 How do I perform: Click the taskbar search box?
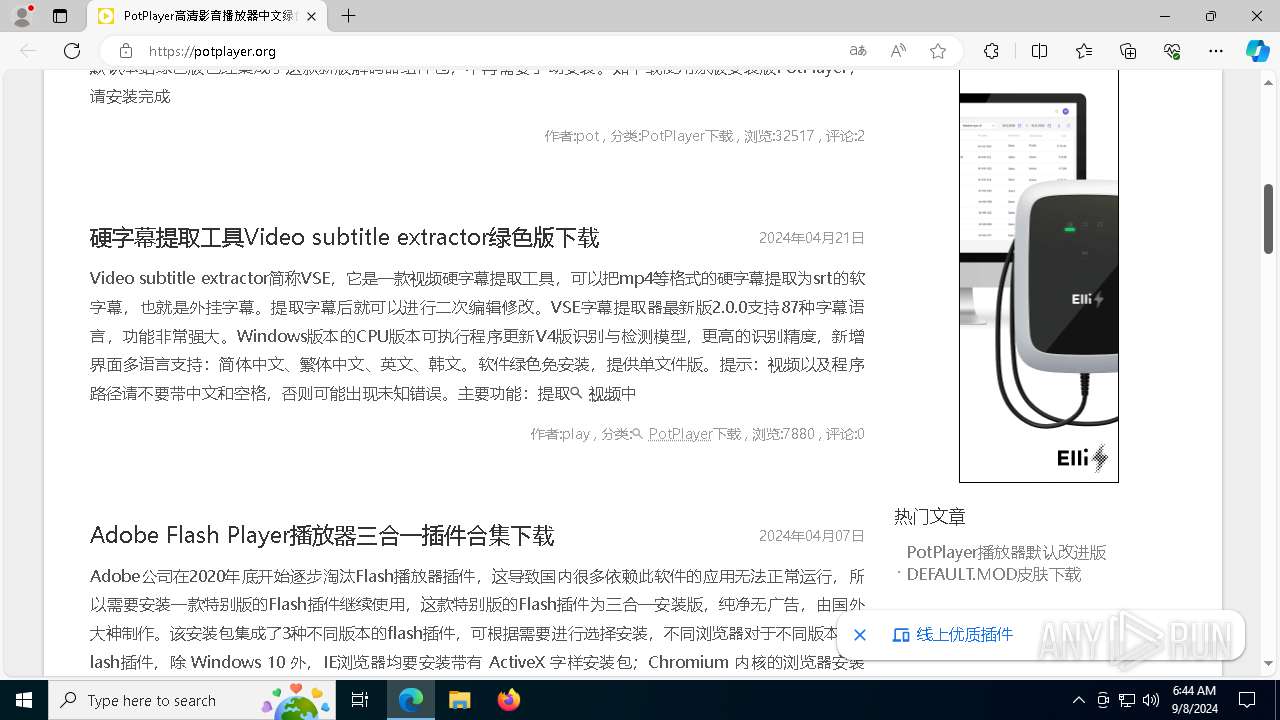192,700
